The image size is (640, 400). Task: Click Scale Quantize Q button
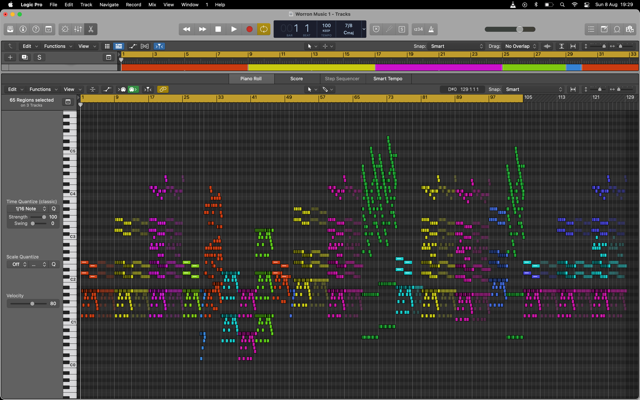click(x=53, y=264)
